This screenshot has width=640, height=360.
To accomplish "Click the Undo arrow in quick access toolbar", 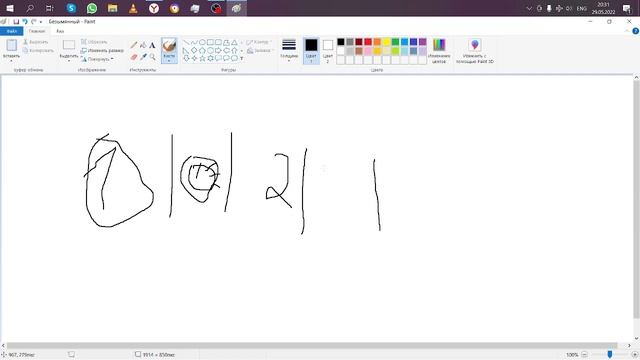I will coord(25,22).
